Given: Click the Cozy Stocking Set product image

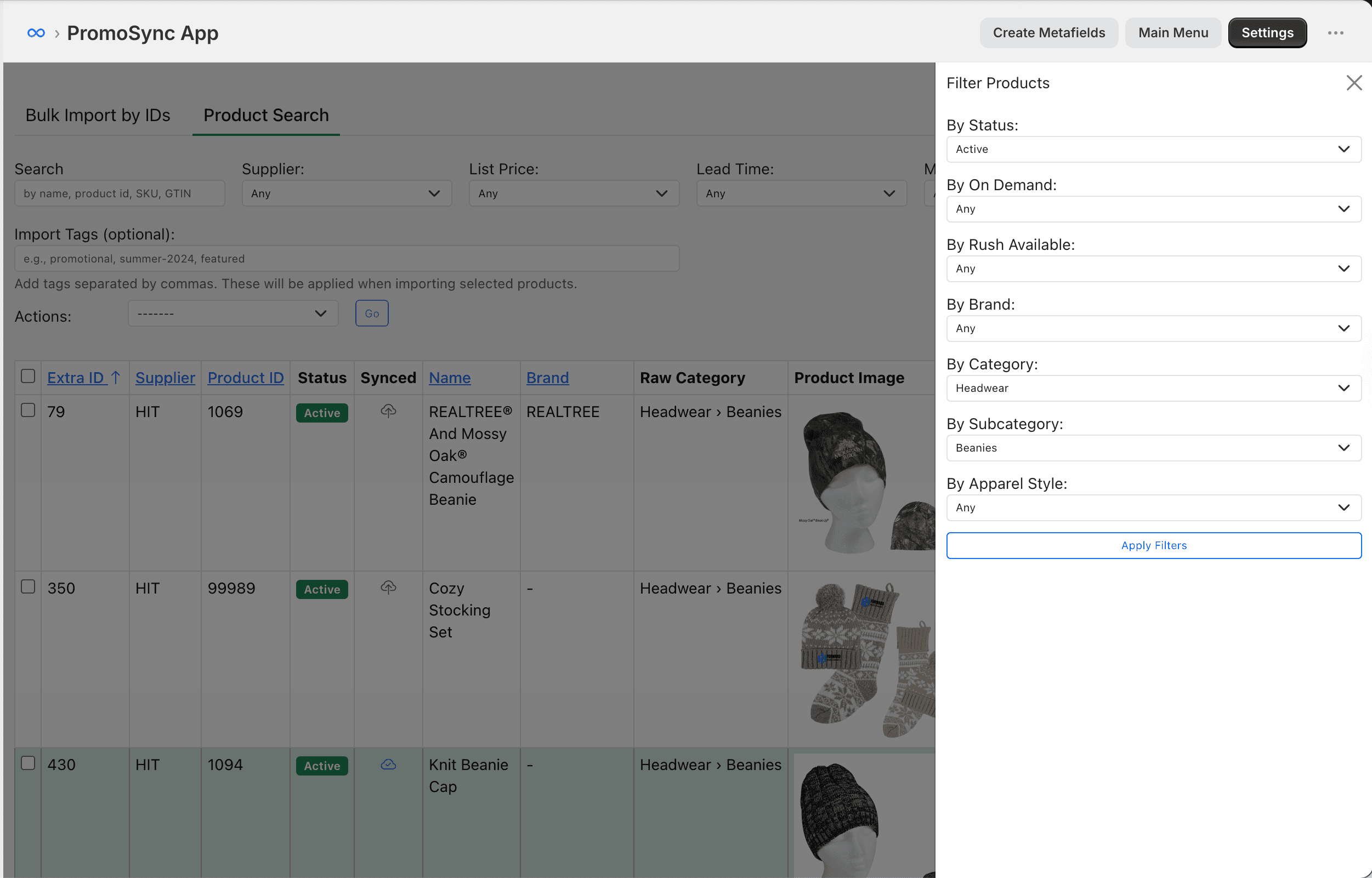Looking at the screenshot, I should click(x=864, y=660).
